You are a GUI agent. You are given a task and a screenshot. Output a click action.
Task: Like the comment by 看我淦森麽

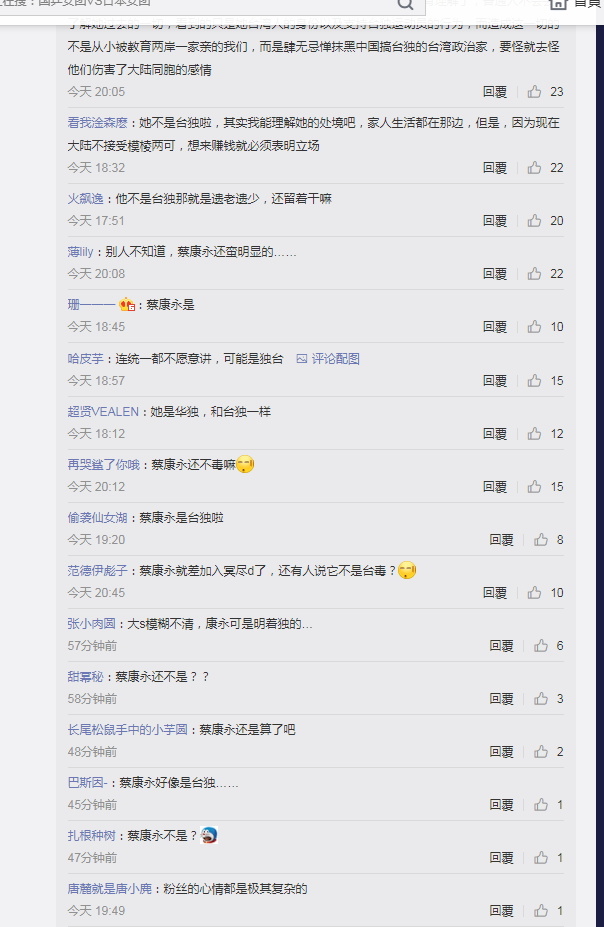point(534,168)
